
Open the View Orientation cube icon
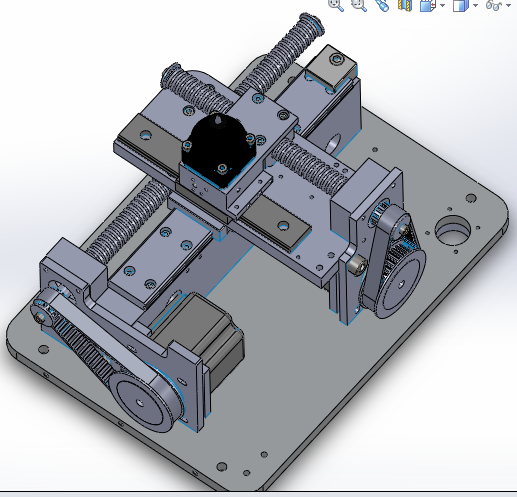(x=428, y=5)
